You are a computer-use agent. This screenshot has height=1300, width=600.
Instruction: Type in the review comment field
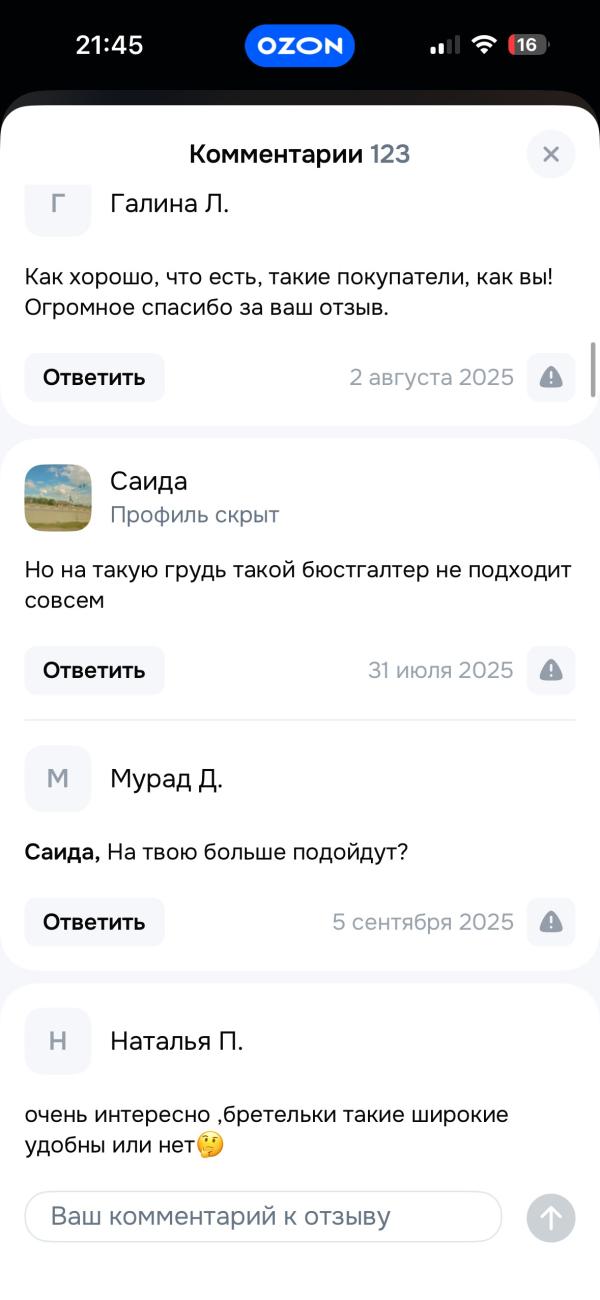(262, 1217)
